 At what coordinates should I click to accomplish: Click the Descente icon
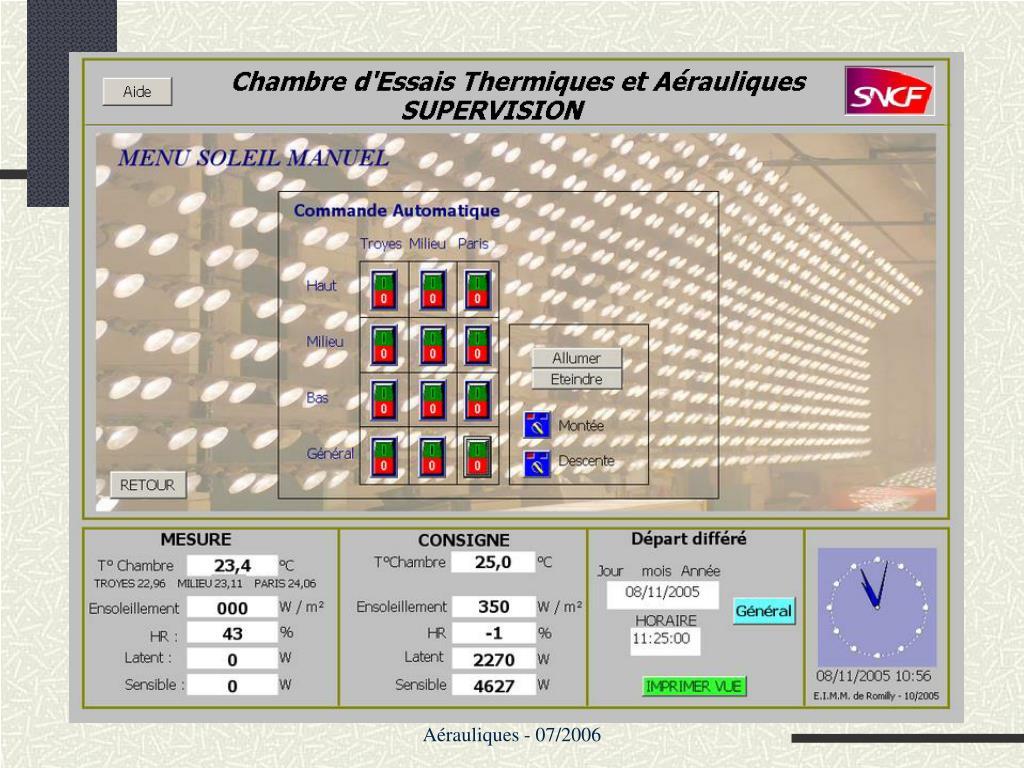click(537, 464)
